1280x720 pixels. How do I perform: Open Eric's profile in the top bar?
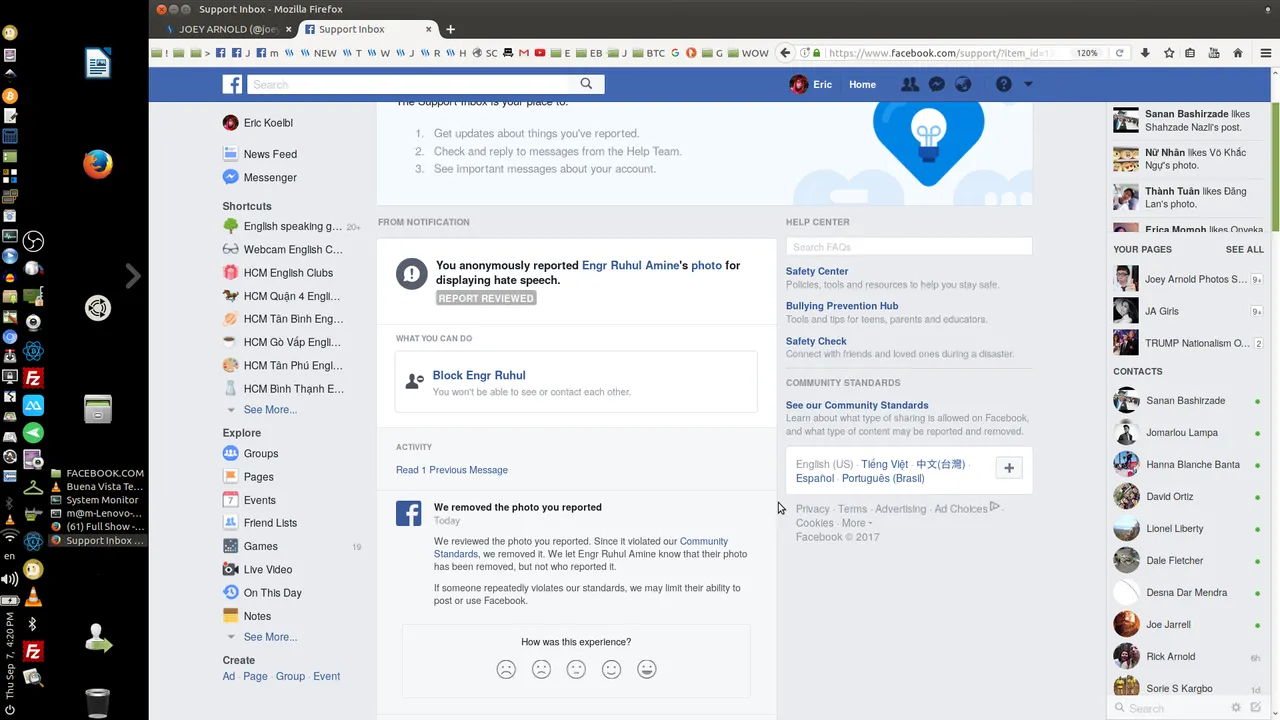[811, 85]
